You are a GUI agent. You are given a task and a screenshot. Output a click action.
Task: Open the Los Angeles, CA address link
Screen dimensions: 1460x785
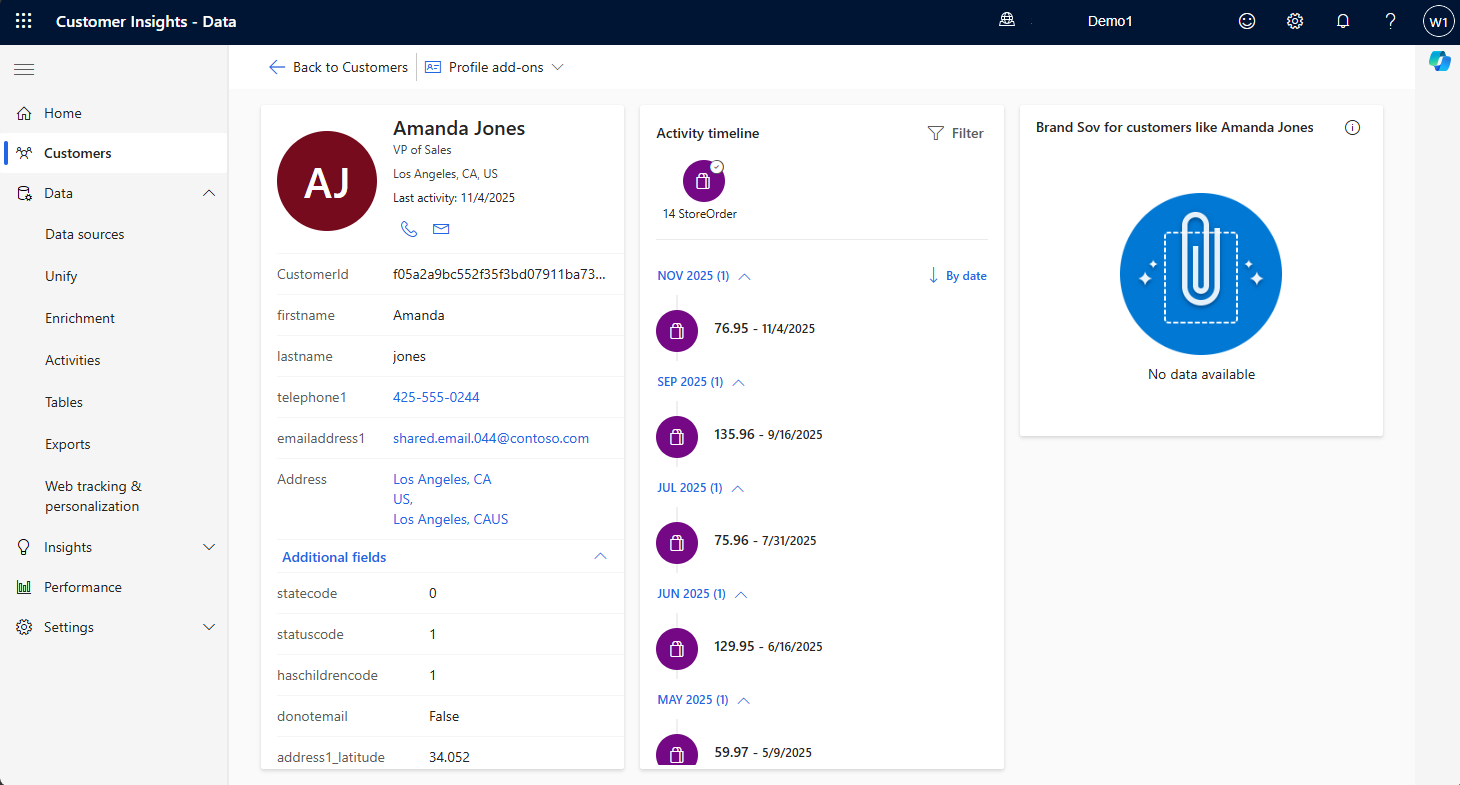(442, 479)
